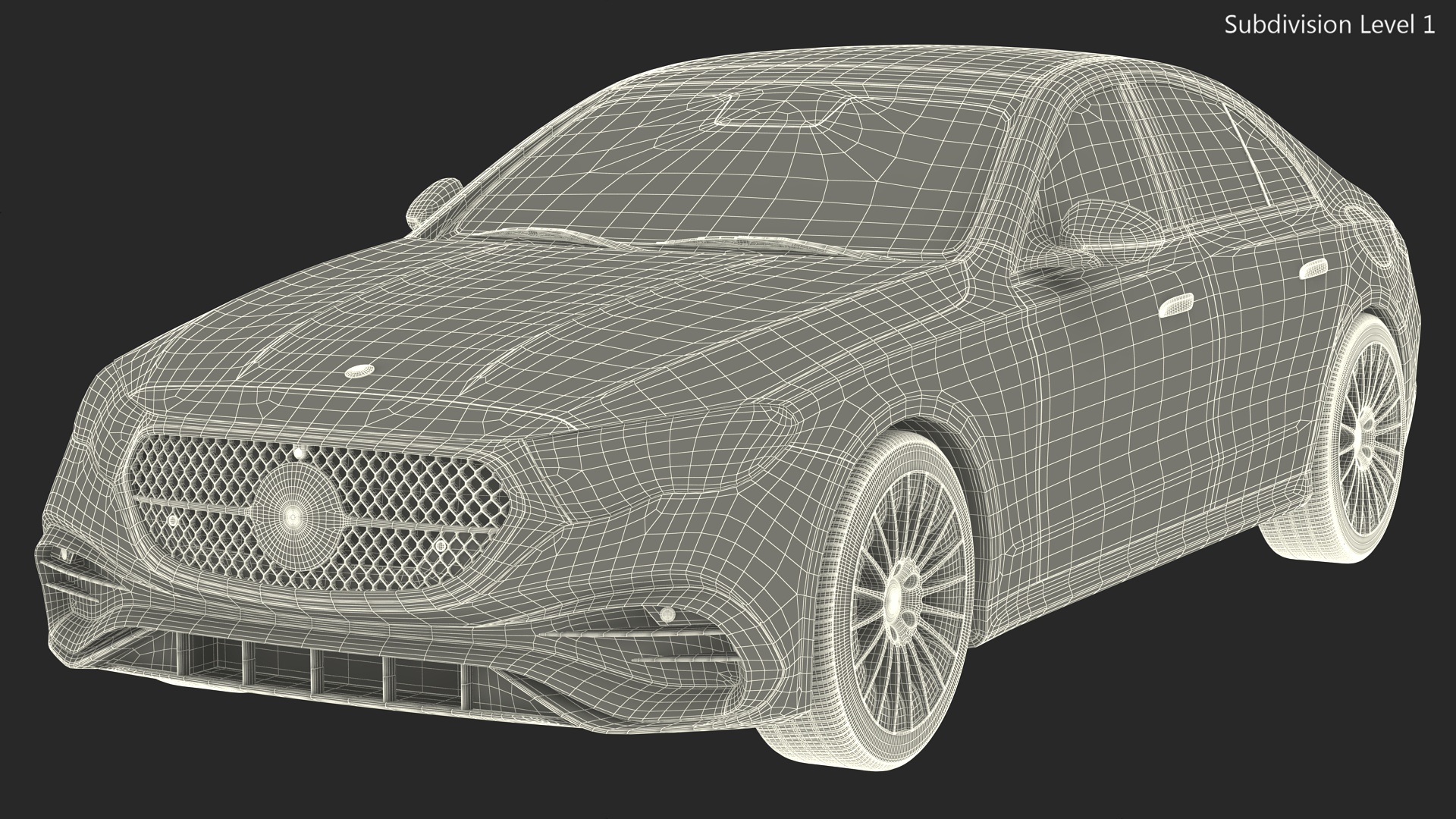Click the 'Subdivision Level 1' label text

(1330, 25)
